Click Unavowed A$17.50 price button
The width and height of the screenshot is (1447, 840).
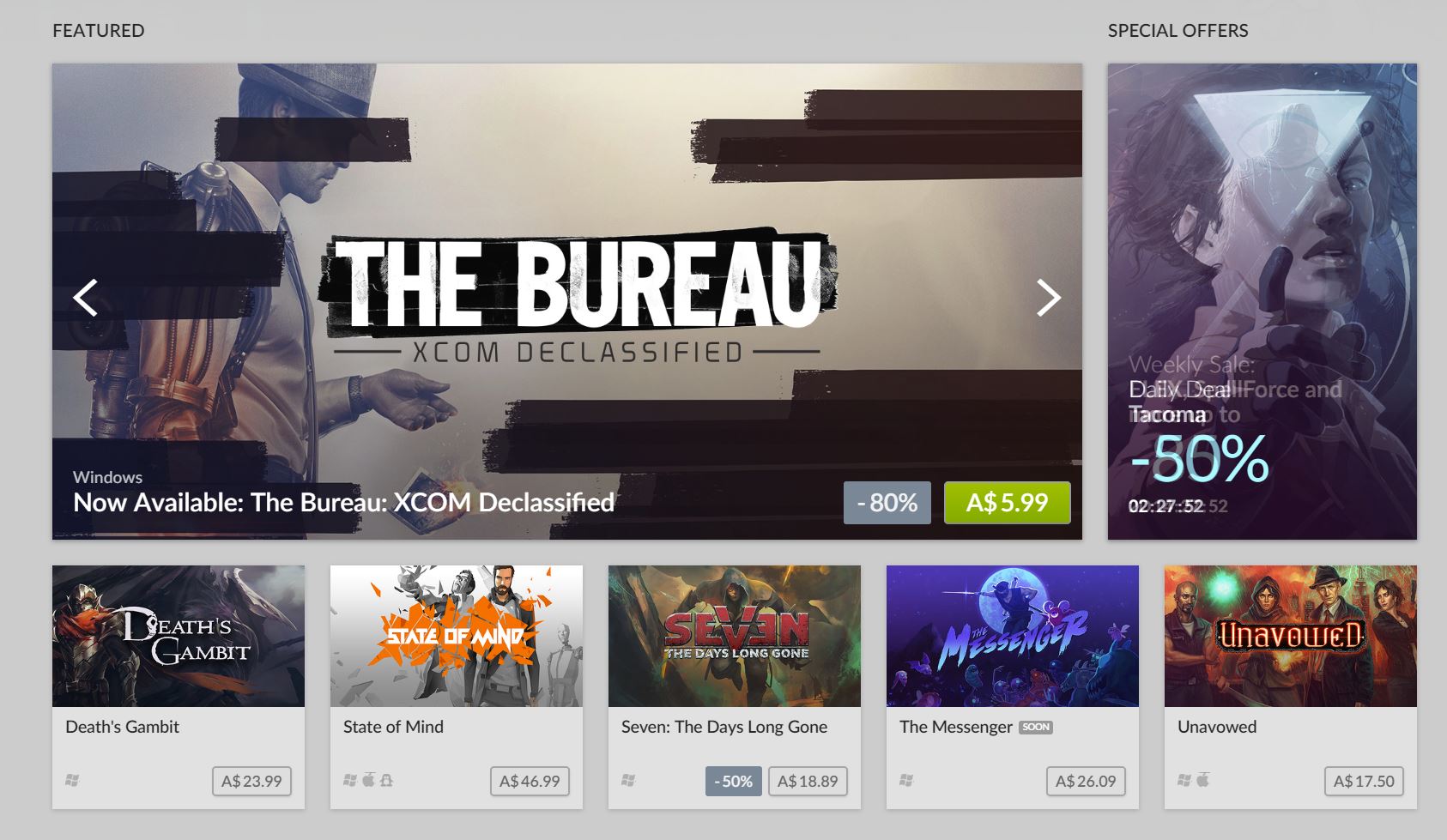point(1364,781)
